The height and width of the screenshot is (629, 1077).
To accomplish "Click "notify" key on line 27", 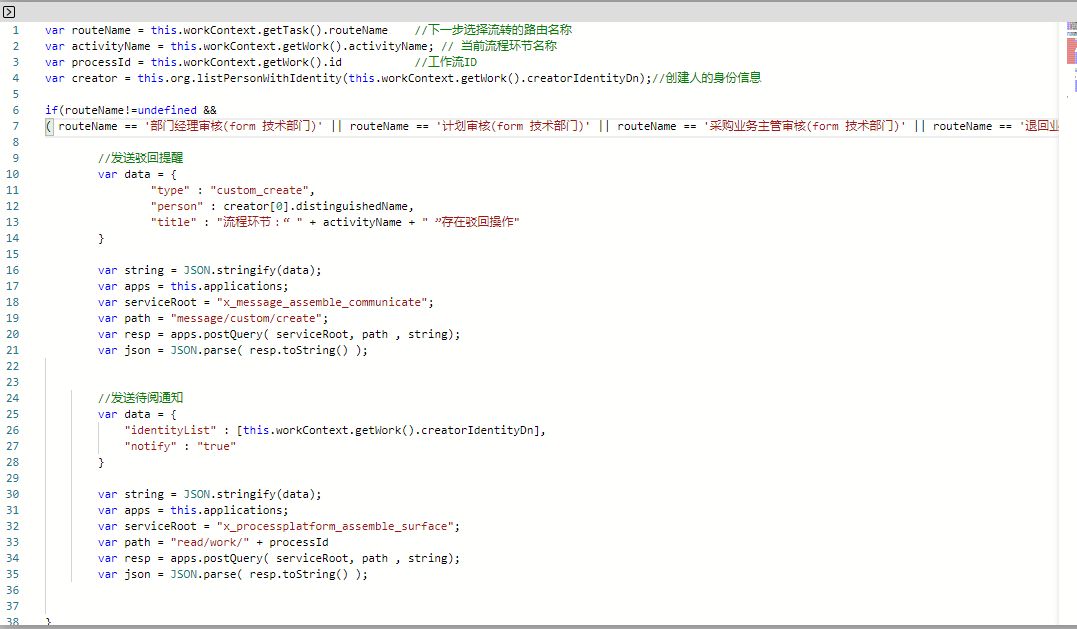I will point(150,446).
